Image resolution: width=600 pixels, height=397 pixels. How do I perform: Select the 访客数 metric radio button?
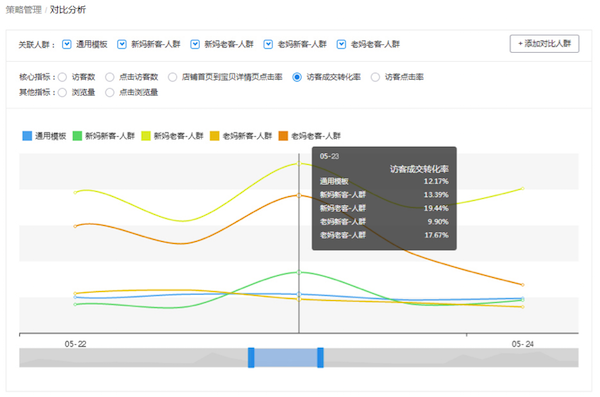click(x=62, y=77)
